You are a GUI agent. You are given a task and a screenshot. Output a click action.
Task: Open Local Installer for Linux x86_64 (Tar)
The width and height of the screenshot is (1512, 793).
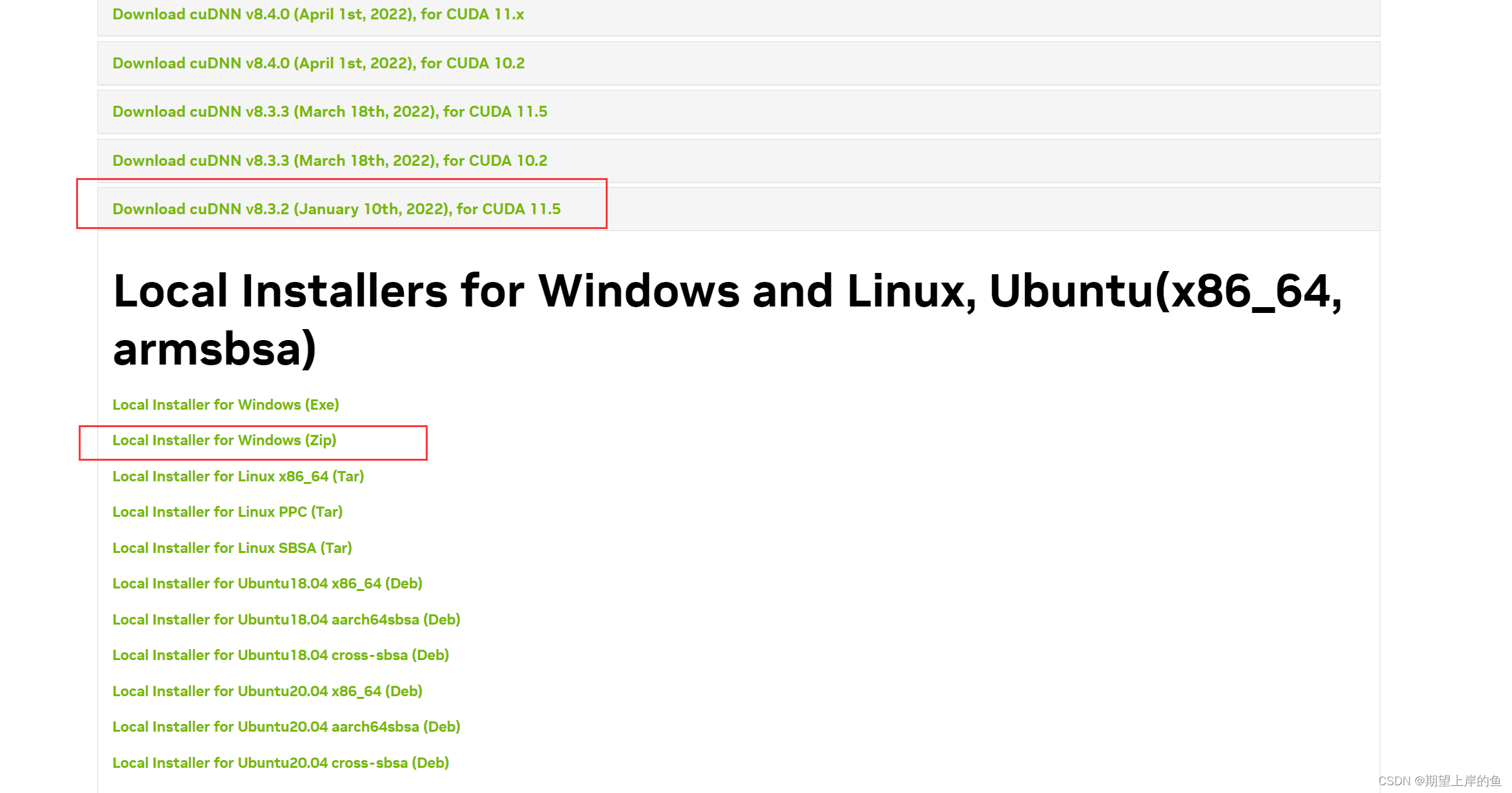click(238, 476)
